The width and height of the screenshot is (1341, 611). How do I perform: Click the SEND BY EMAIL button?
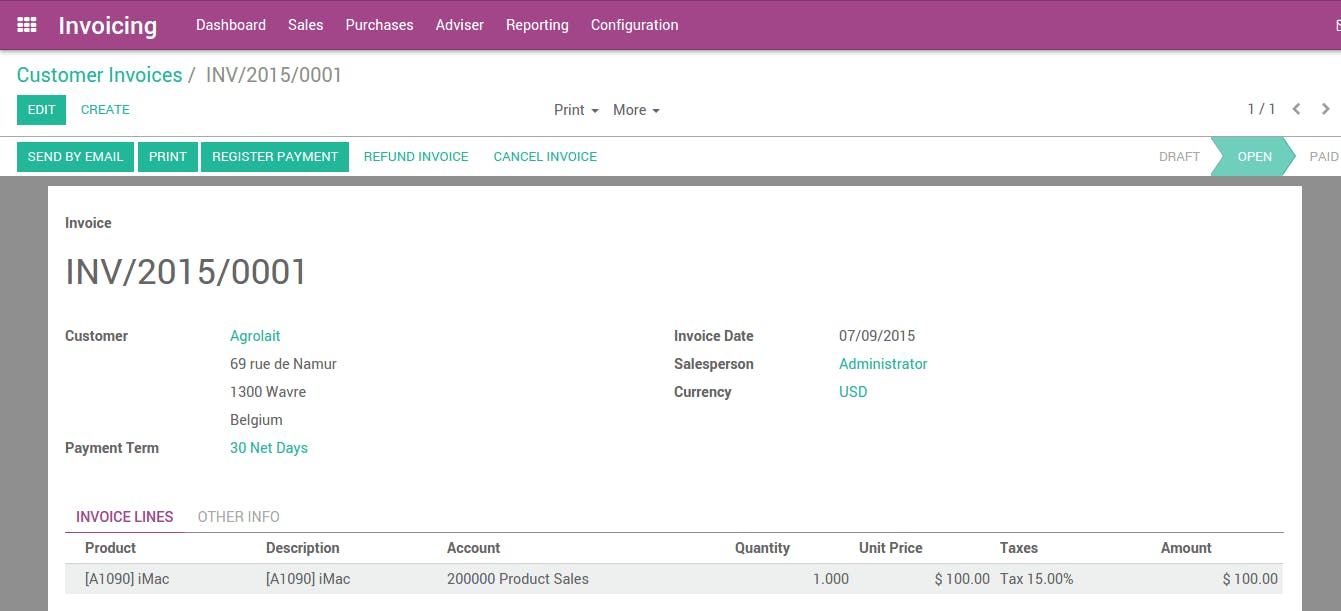tap(75, 156)
